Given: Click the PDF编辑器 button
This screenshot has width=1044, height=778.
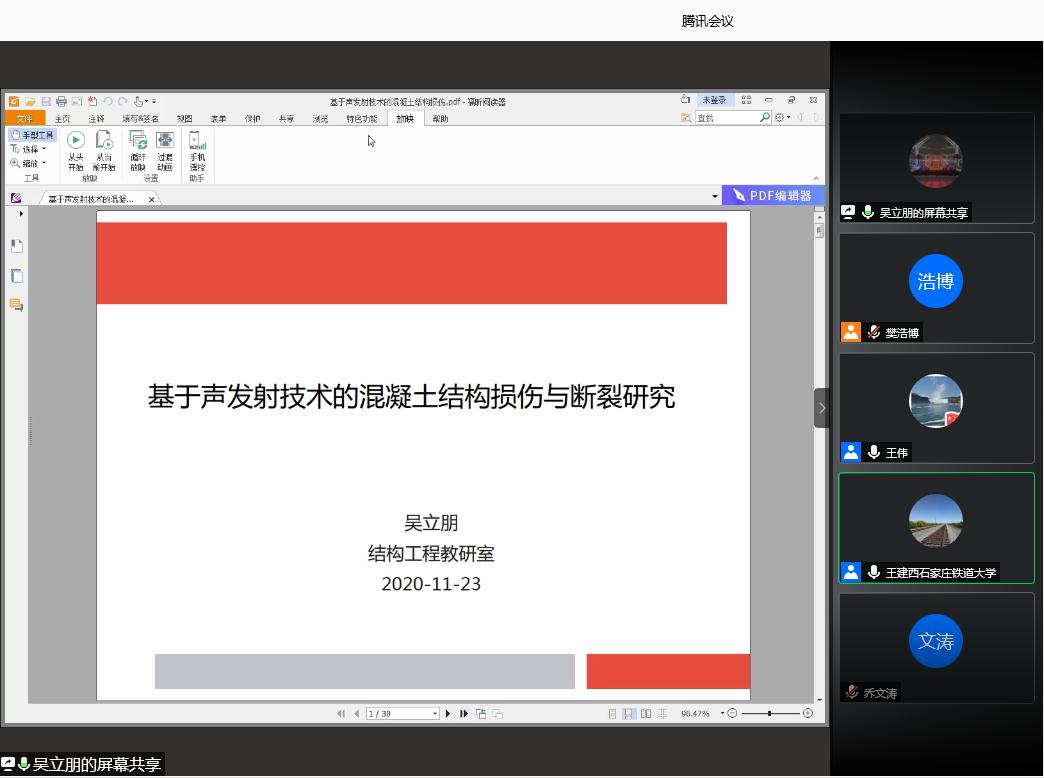Looking at the screenshot, I should [x=772, y=196].
